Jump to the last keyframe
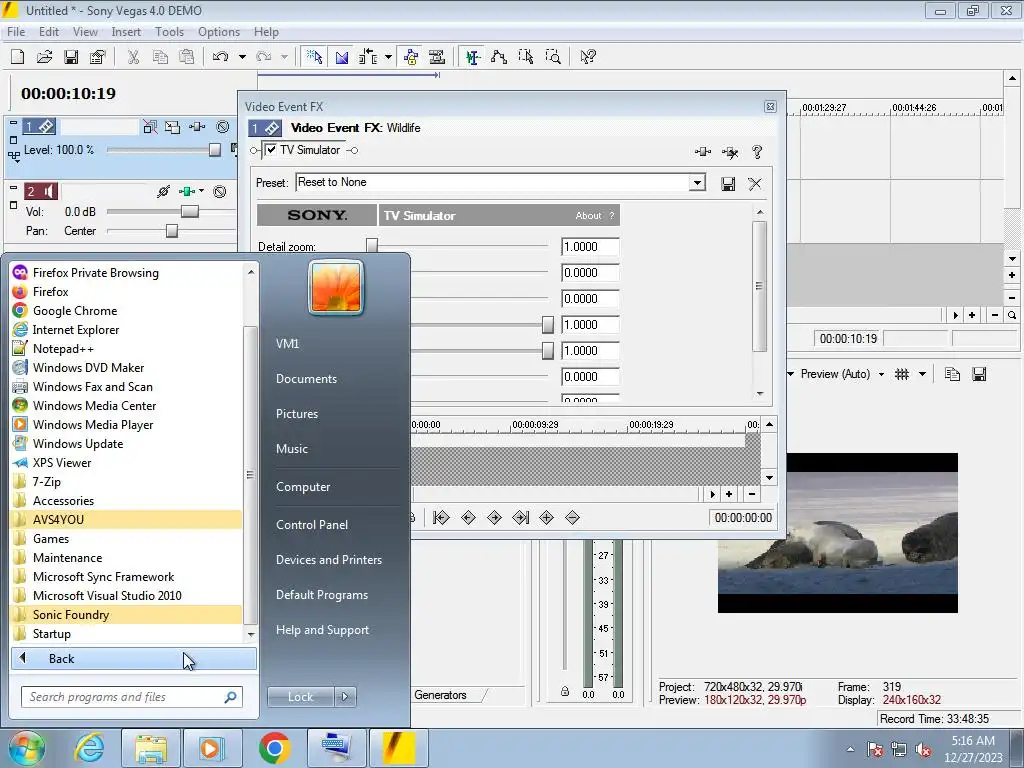The height and width of the screenshot is (768, 1024). pos(520,518)
